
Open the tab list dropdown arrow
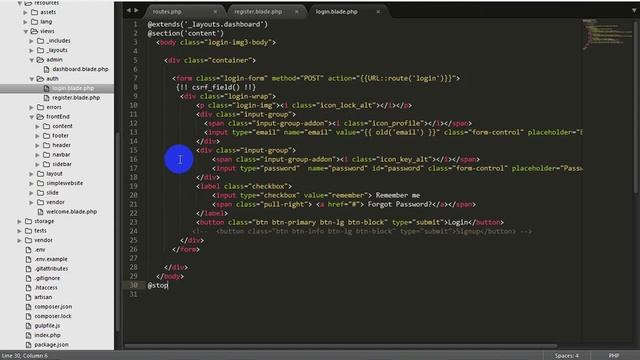point(634,11)
